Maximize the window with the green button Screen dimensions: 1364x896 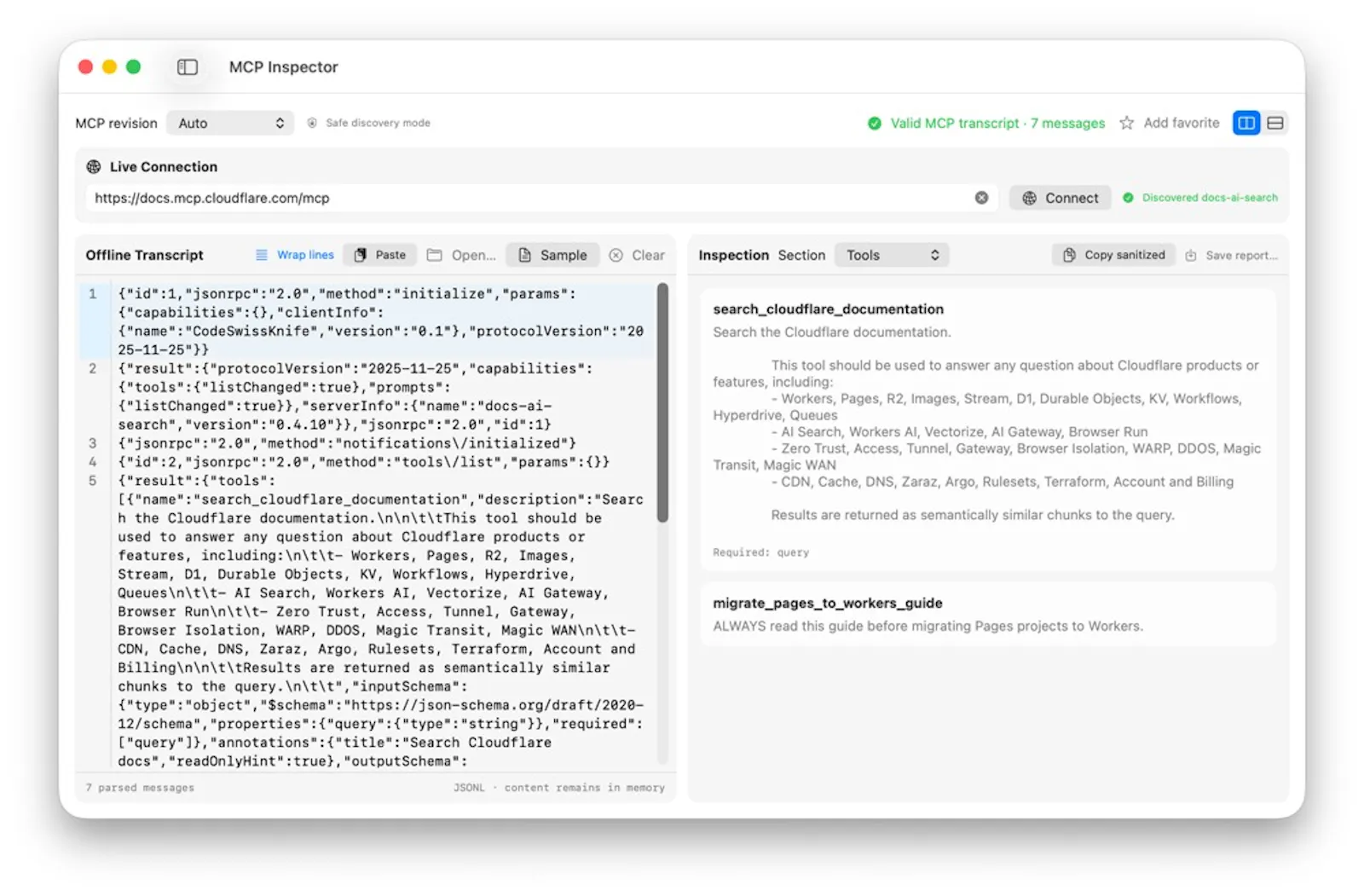(x=133, y=67)
